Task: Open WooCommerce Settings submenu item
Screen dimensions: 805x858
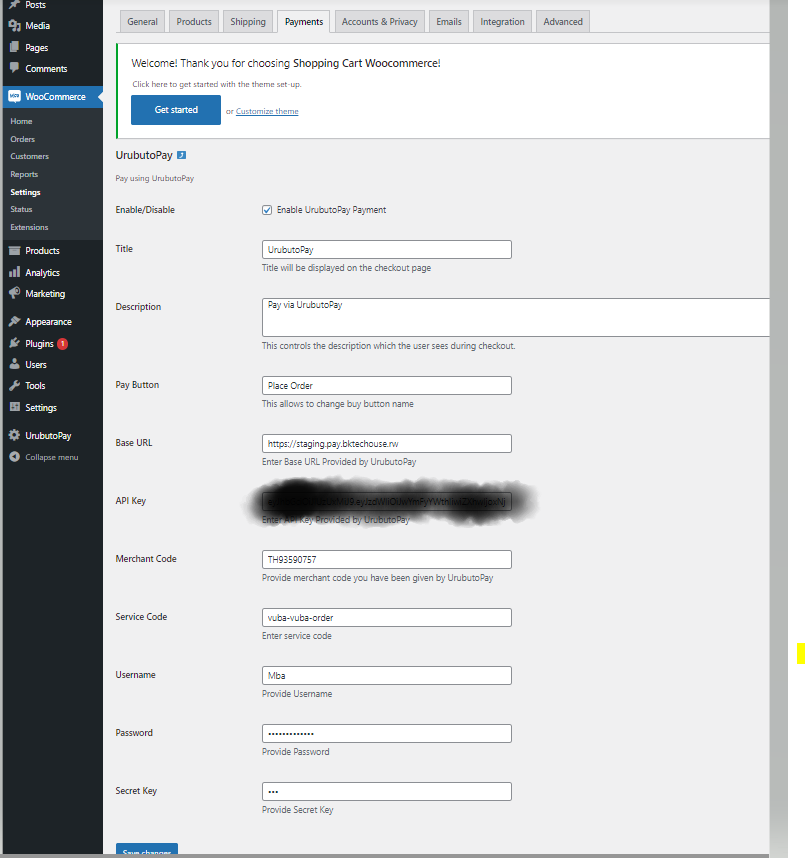Action: coord(25,192)
